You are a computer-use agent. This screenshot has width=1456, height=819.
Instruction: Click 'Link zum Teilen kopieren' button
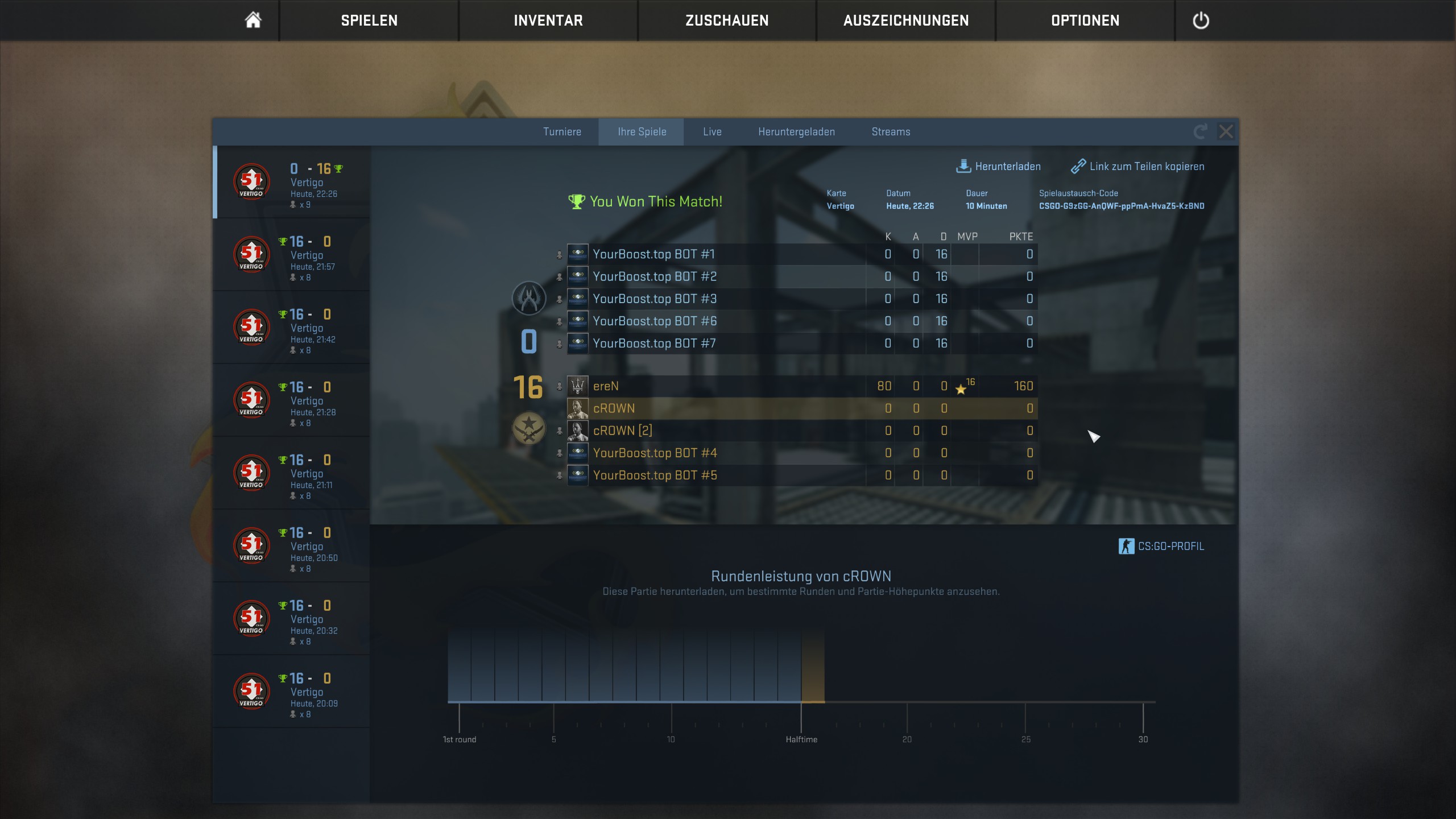point(1138,166)
